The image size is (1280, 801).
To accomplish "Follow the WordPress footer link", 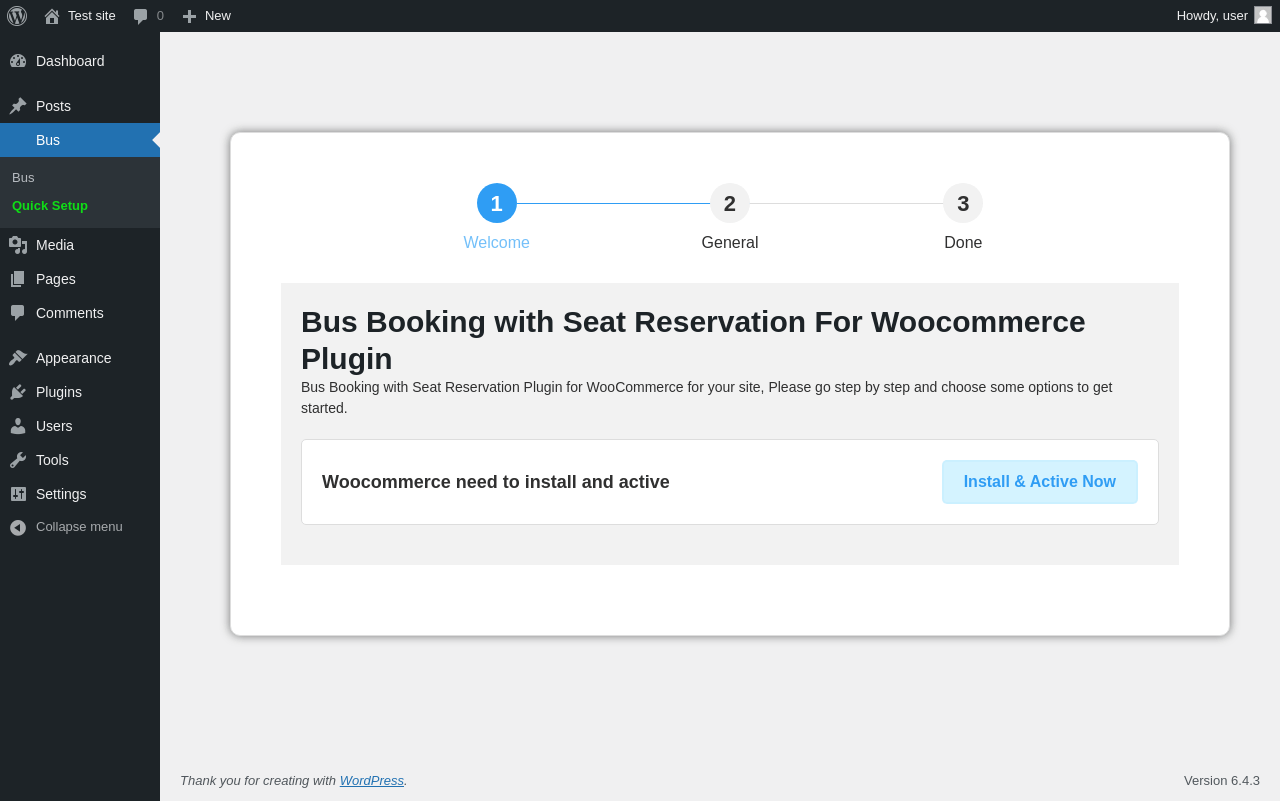I will [371, 780].
